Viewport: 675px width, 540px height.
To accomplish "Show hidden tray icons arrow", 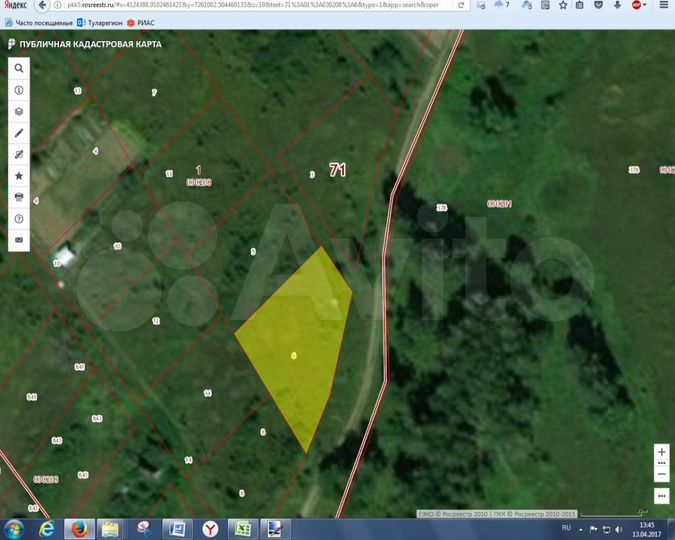I will (580, 530).
